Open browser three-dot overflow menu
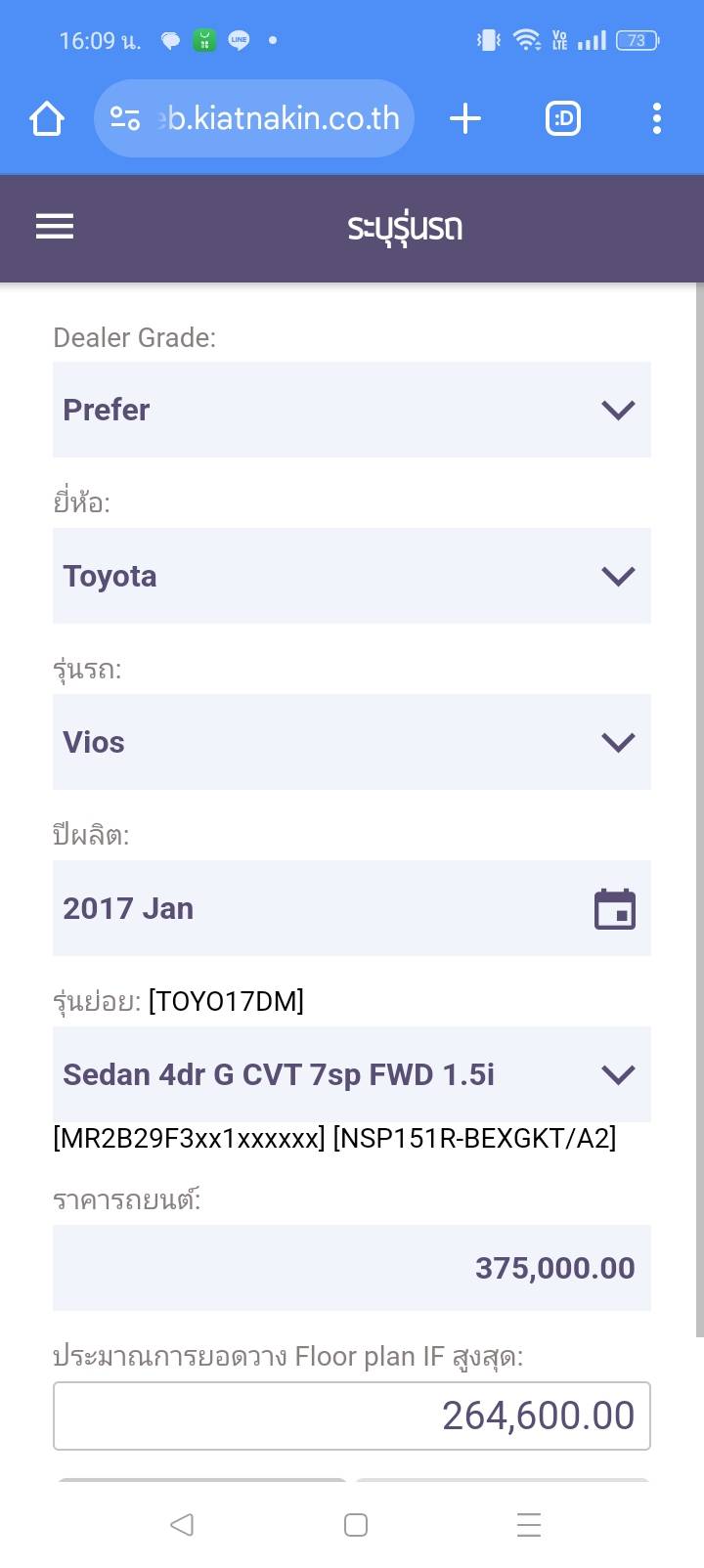Viewport: 704px width, 1568px height. [657, 119]
